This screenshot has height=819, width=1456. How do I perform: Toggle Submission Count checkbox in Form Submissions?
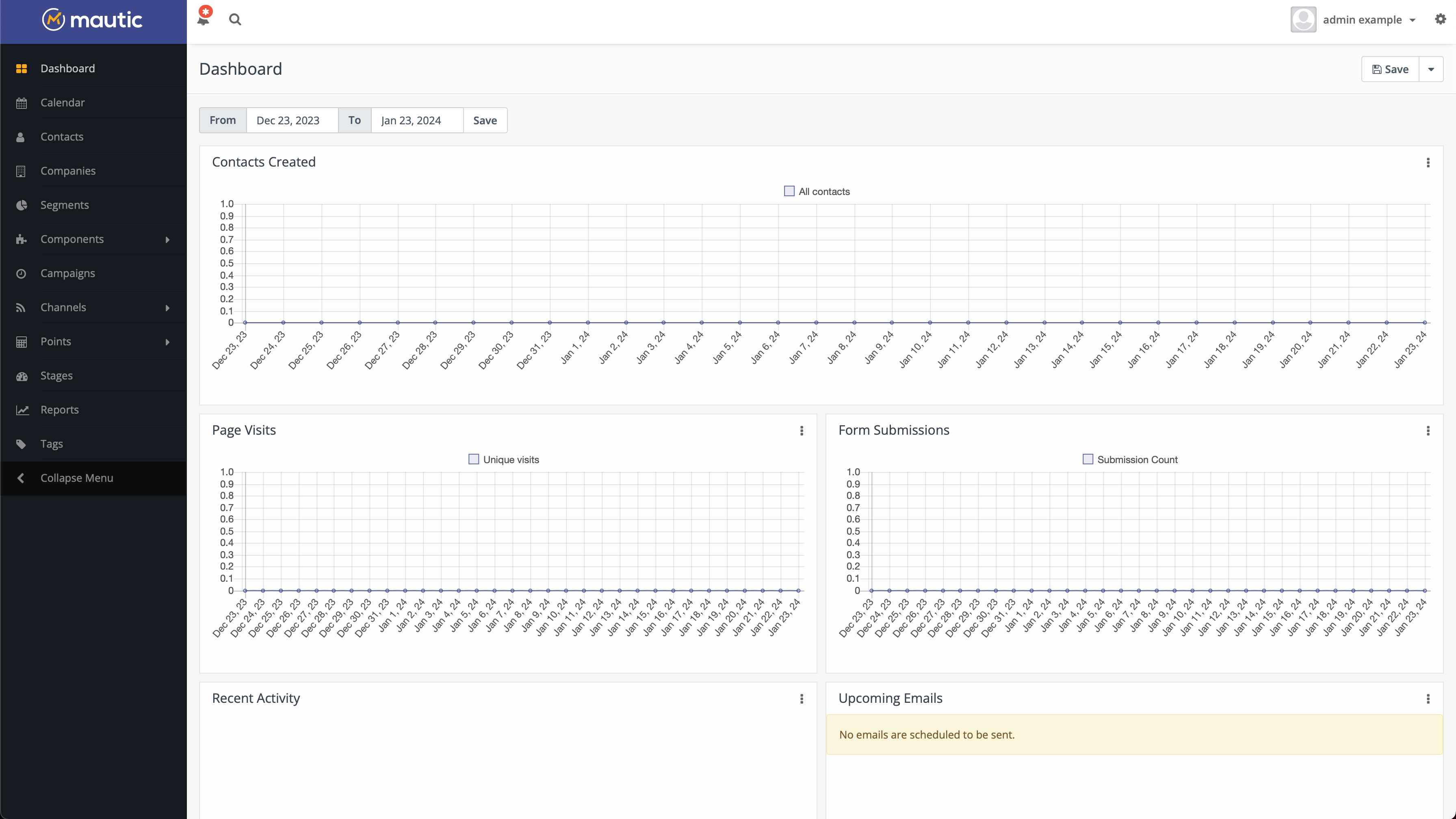1088,459
